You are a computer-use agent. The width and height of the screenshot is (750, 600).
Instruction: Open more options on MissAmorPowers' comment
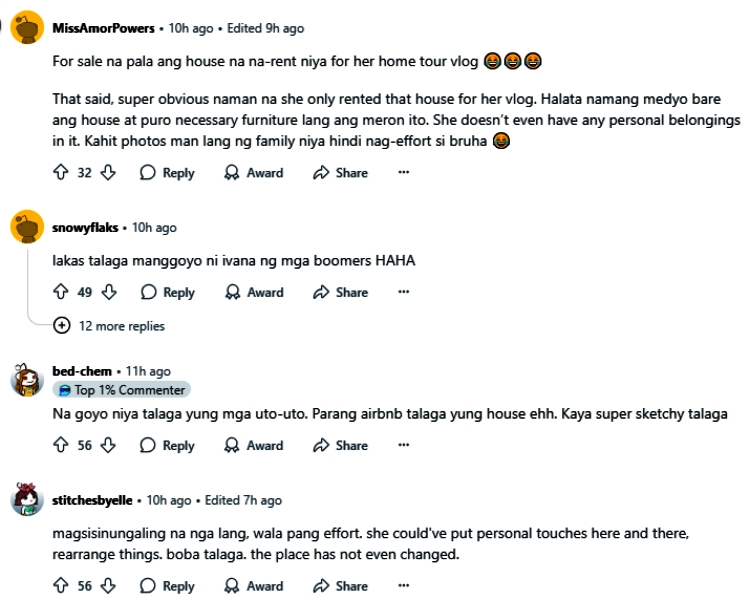pyautogui.click(x=404, y=173)
